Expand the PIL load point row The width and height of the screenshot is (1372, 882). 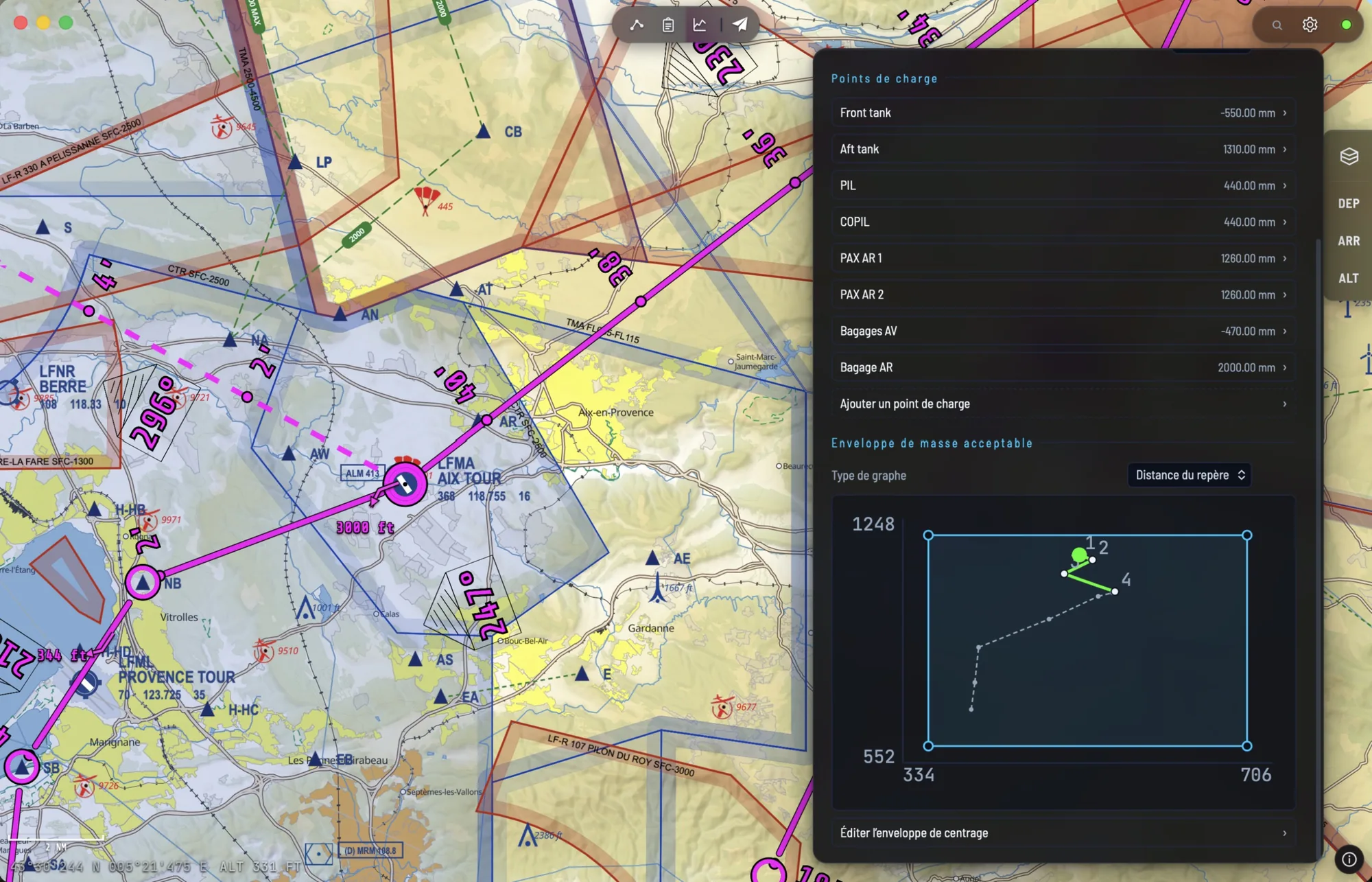click(x=1063, y=185)
